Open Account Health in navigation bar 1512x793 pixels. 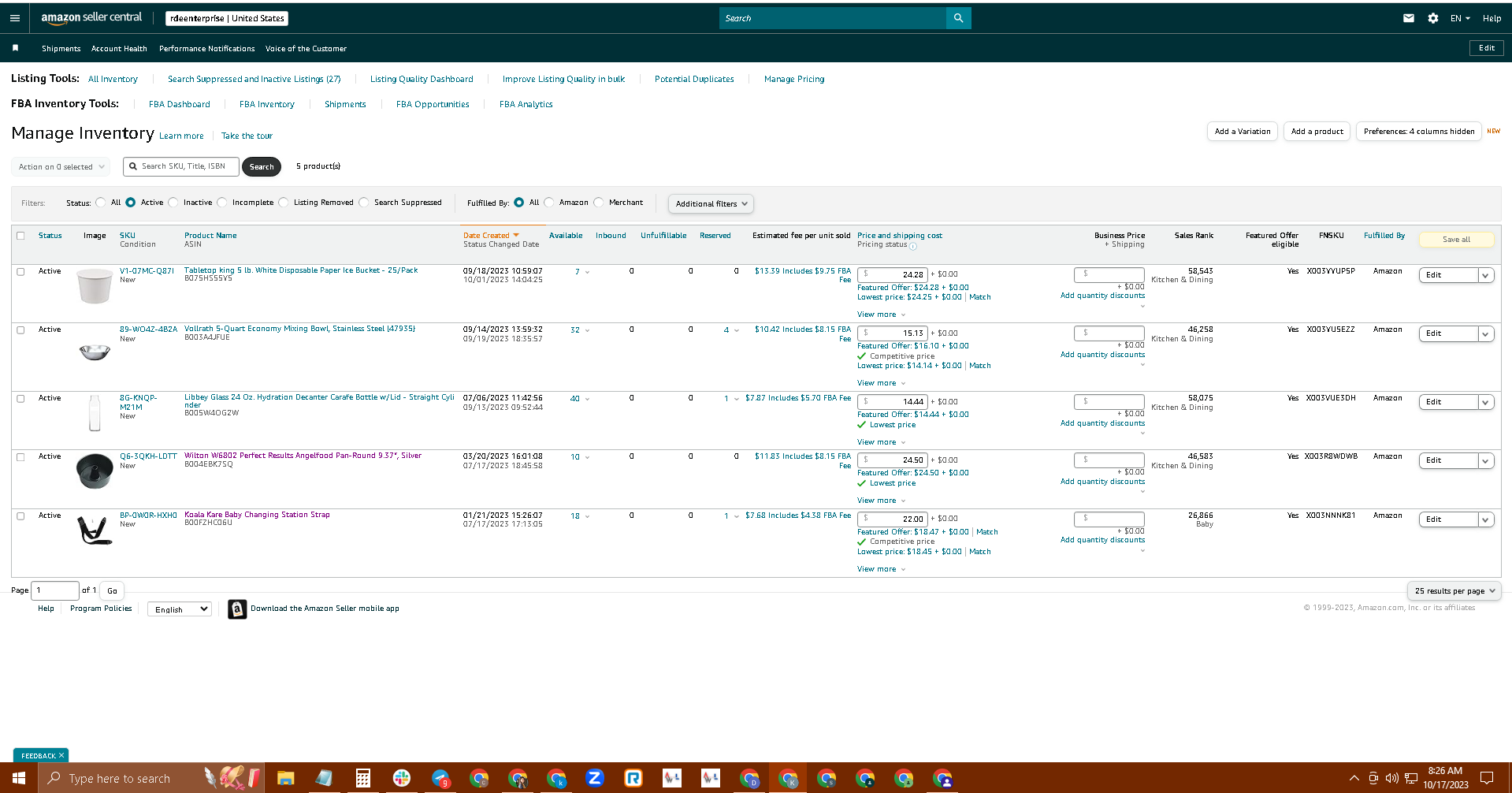(x=119, y=49)
